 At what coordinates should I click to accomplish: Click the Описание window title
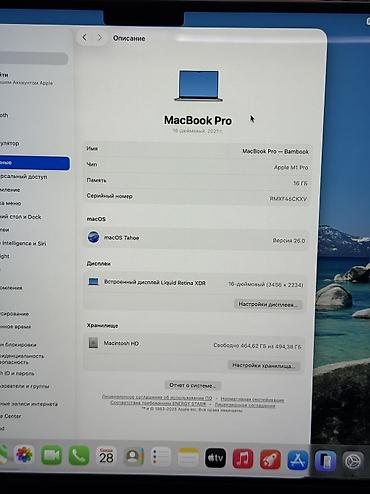point(129,38)
